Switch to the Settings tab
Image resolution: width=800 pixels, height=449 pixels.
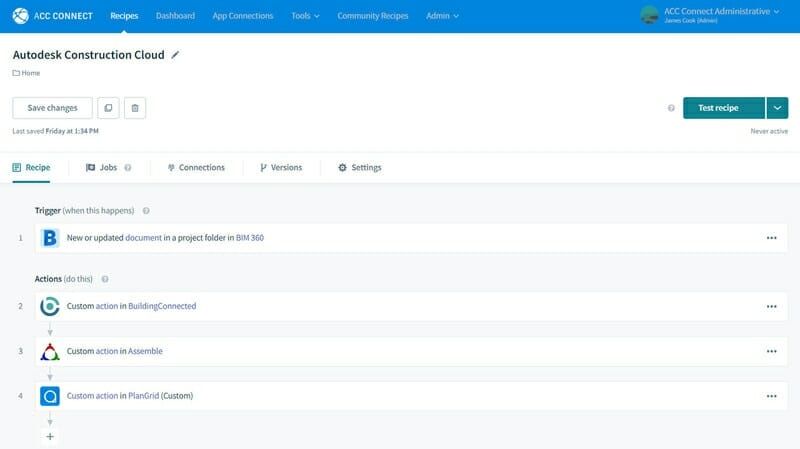360,167
